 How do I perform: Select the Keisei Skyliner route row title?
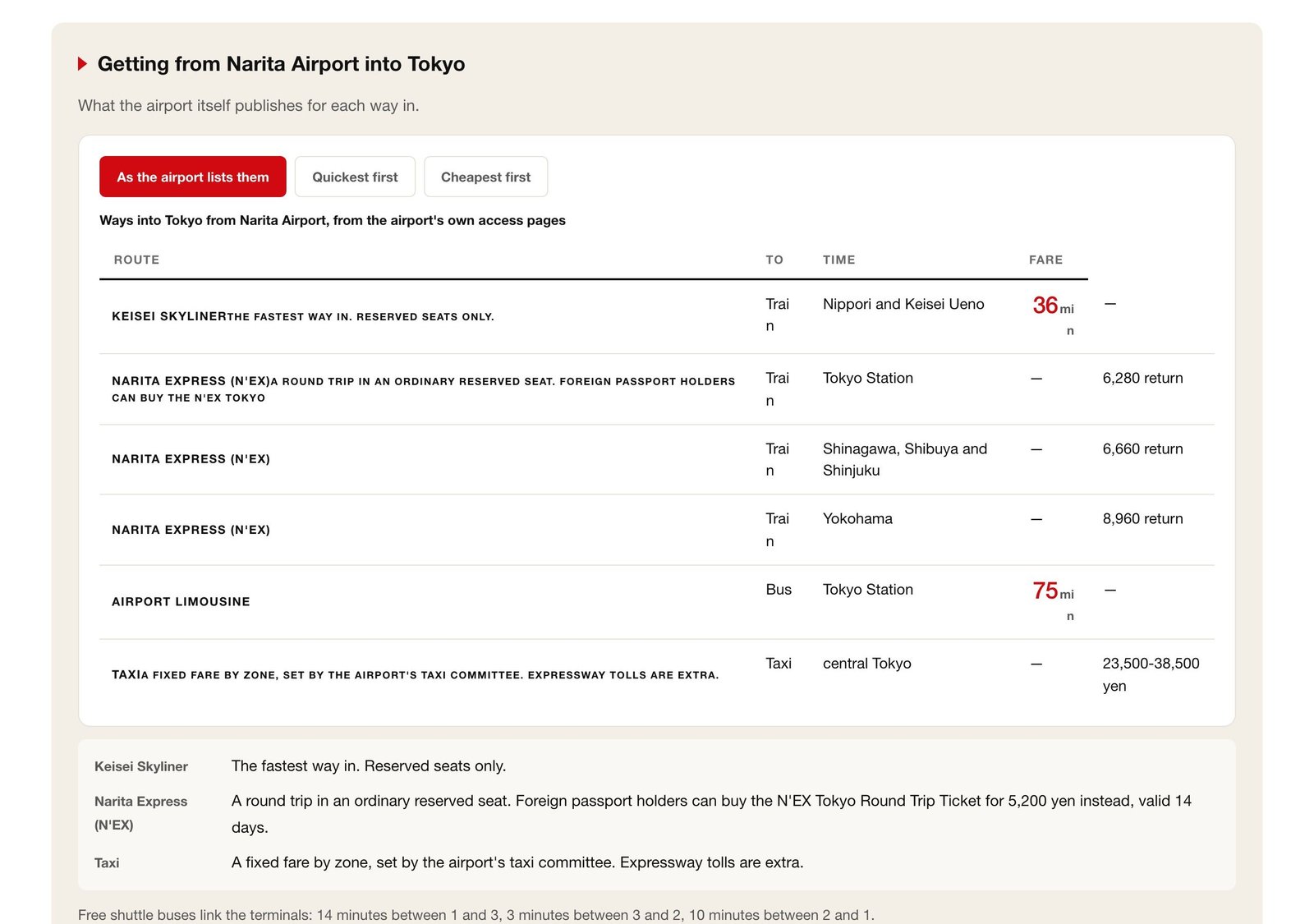click(169, 316)
